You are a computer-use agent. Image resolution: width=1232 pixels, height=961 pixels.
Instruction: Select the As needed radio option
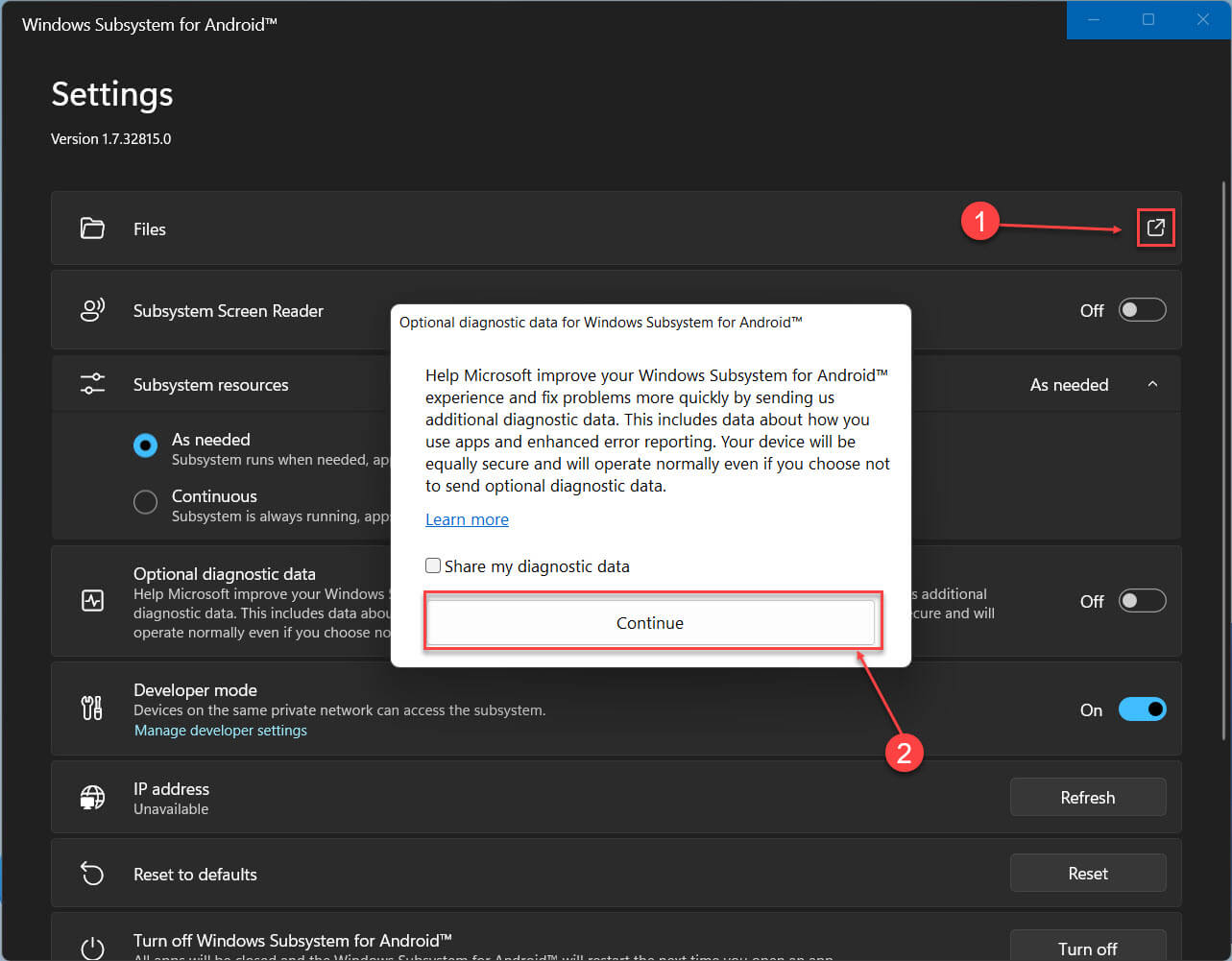coord(145,445)
